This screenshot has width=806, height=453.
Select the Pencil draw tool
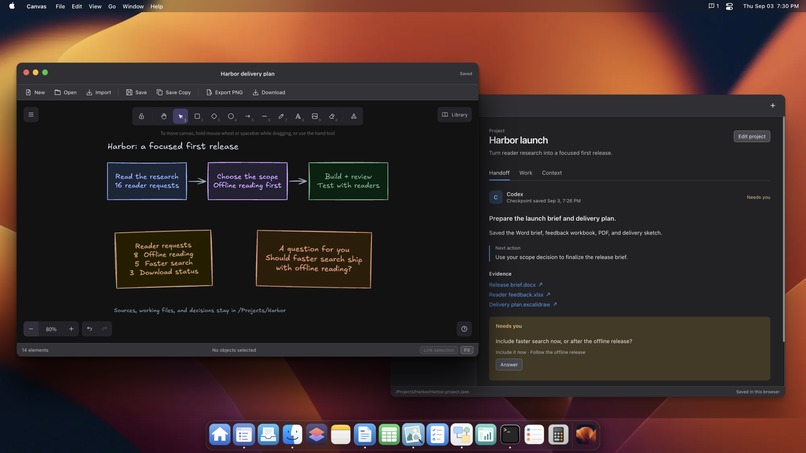281,116
